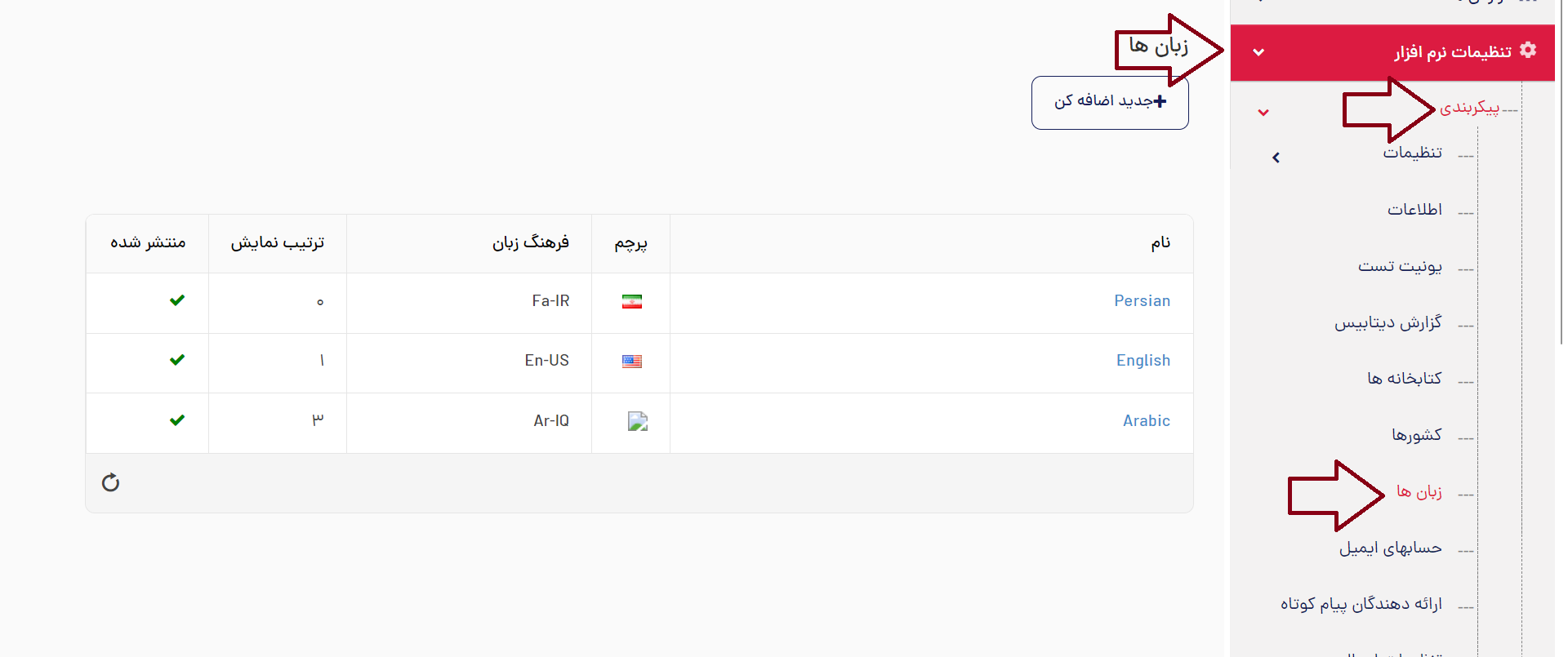
Task: Click the US flag icon in the English row
Action: point(631,362)
